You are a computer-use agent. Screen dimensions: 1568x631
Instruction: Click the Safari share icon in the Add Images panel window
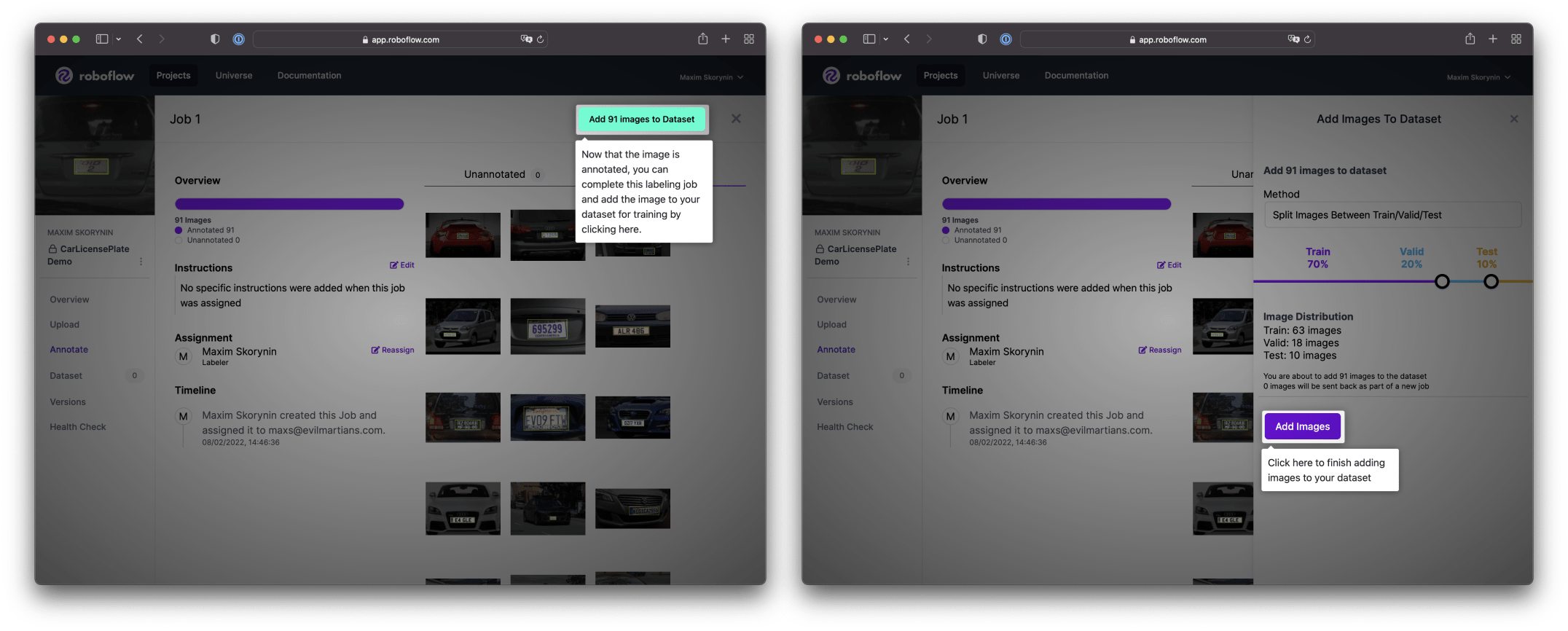pyautogui.click(x=1470, y=39)
